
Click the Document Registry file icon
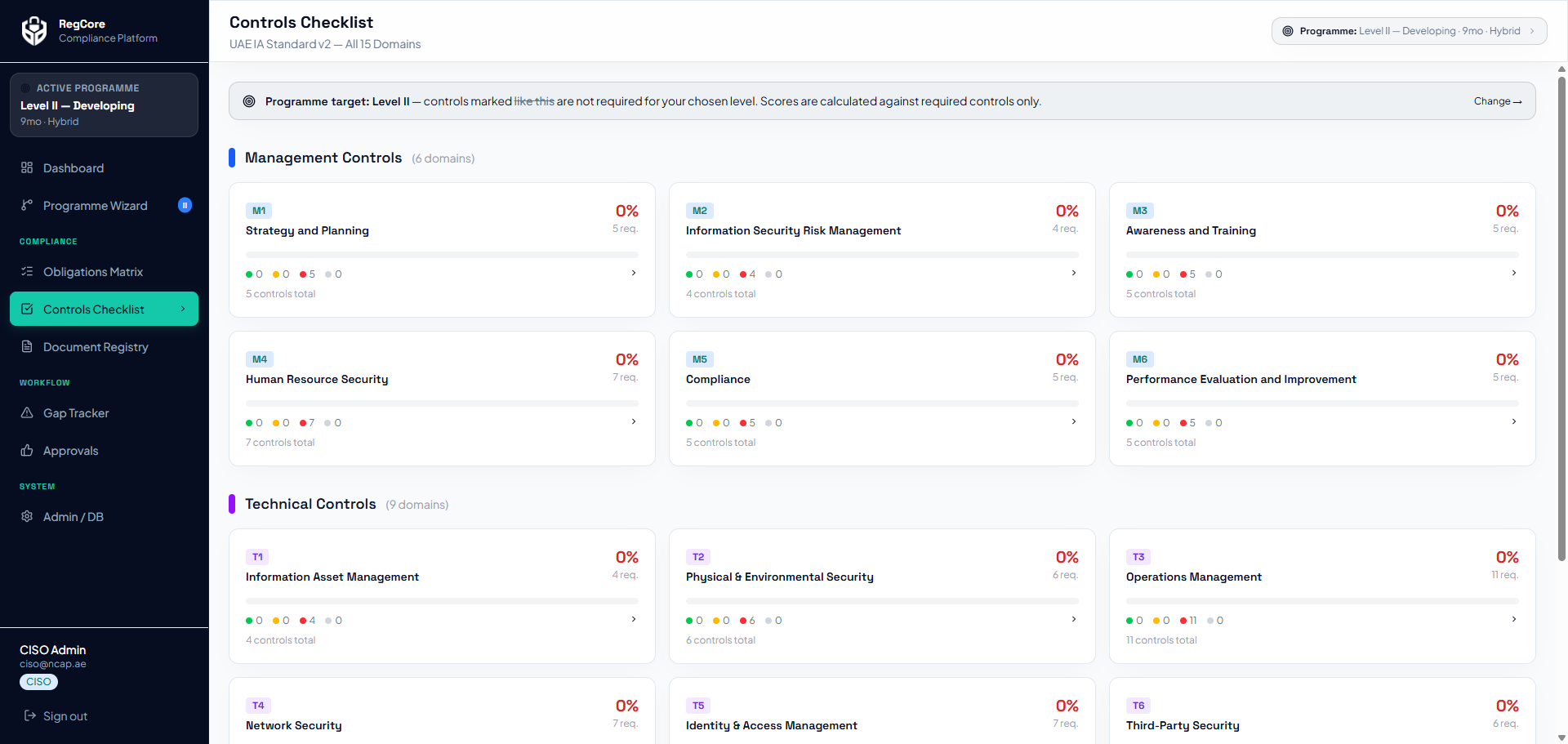click(x=27, y=346)
